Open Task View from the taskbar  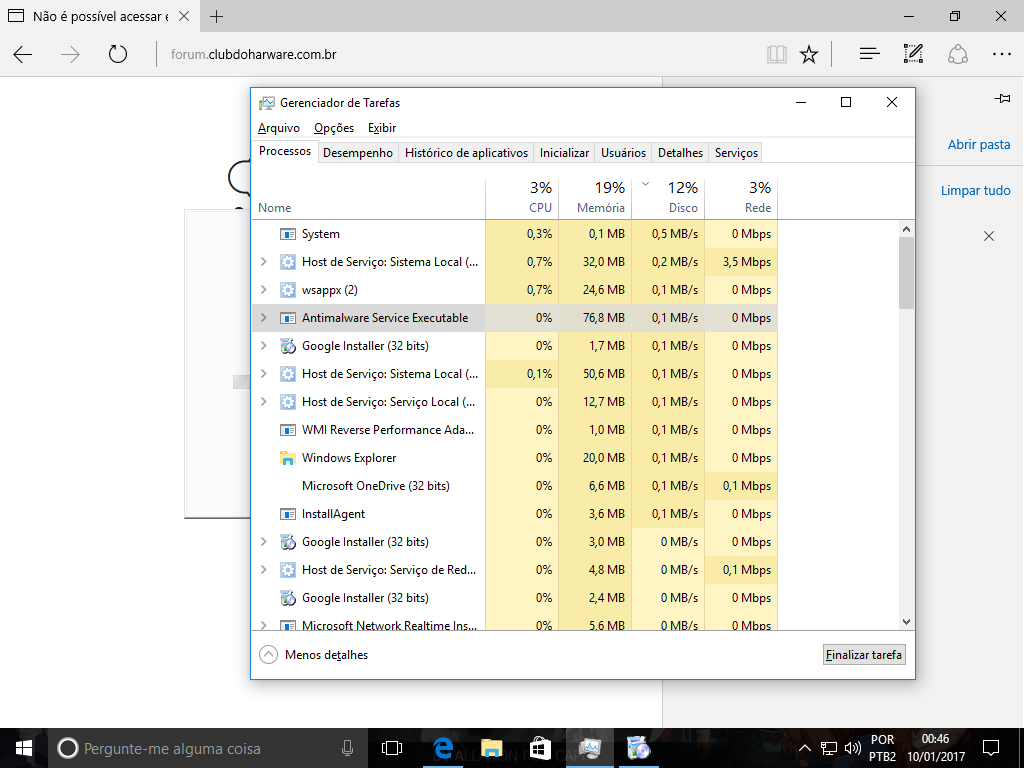click(x=392, y=748)
